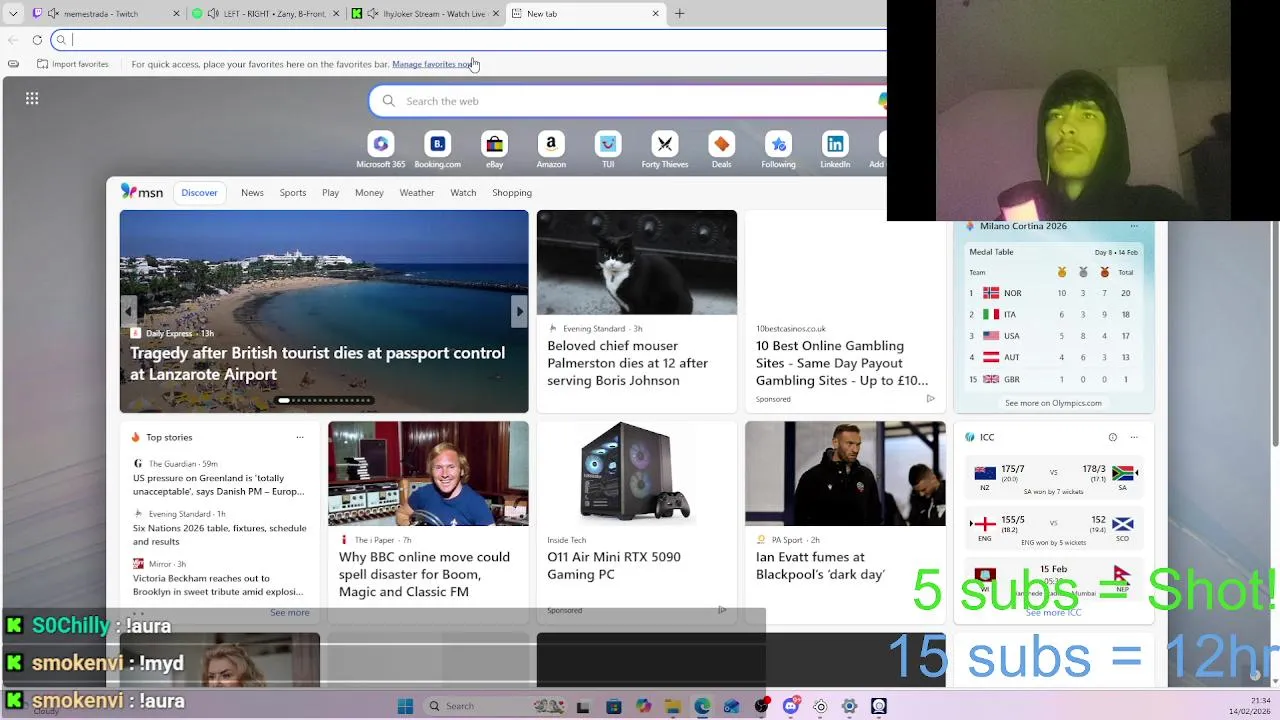This screenshot has height=720, width=1280.
Task: Open Discord from the taskbar
Action: coord(791,706)
